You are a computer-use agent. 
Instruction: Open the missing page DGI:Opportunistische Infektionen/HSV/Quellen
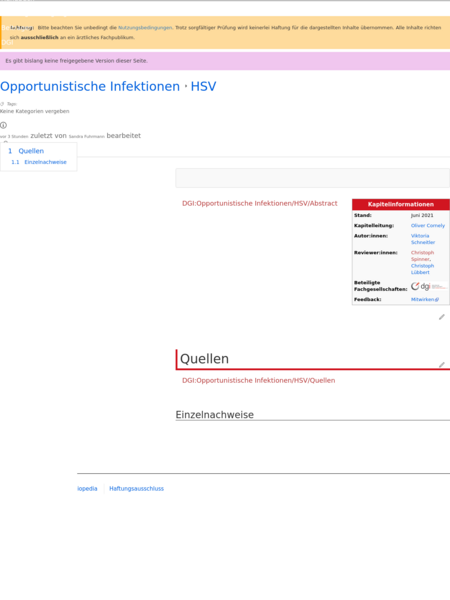(x=259, y=380)
